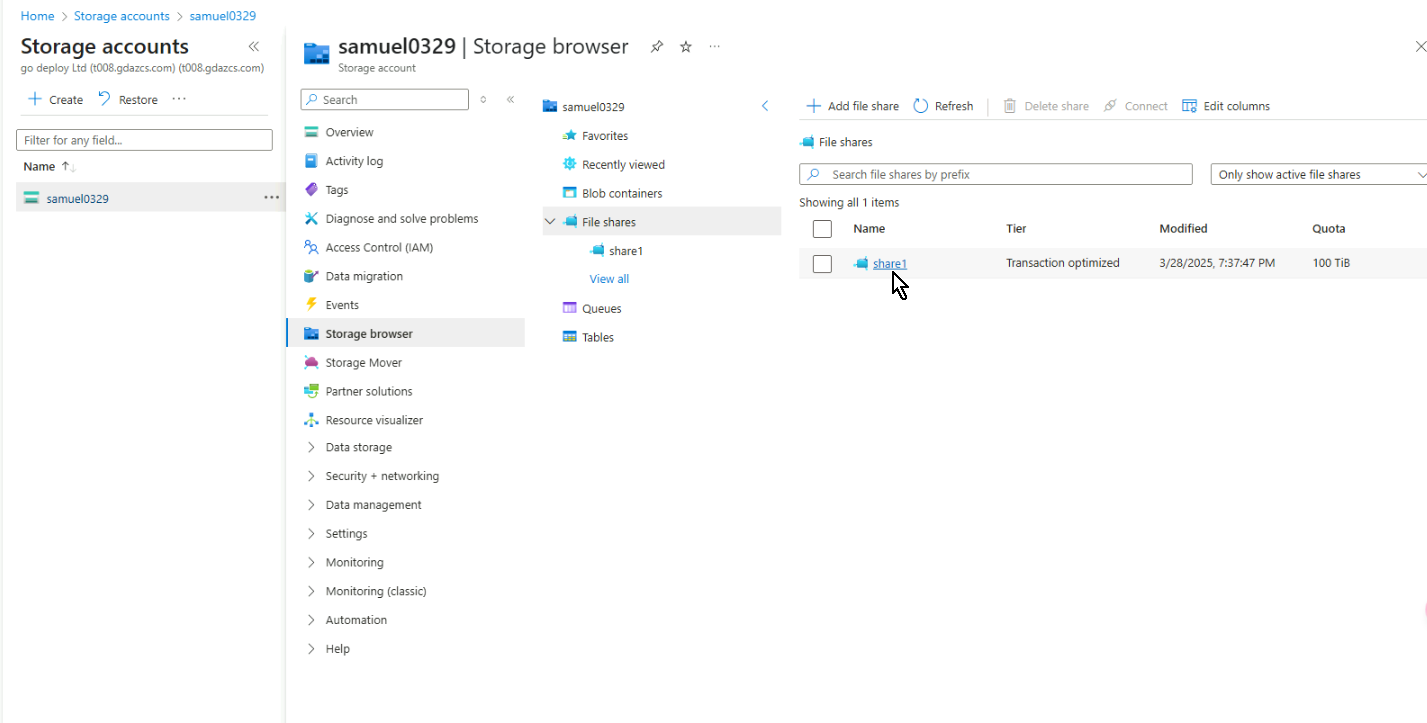Open the active file shares filter dropdown

tap(1320, 175)
